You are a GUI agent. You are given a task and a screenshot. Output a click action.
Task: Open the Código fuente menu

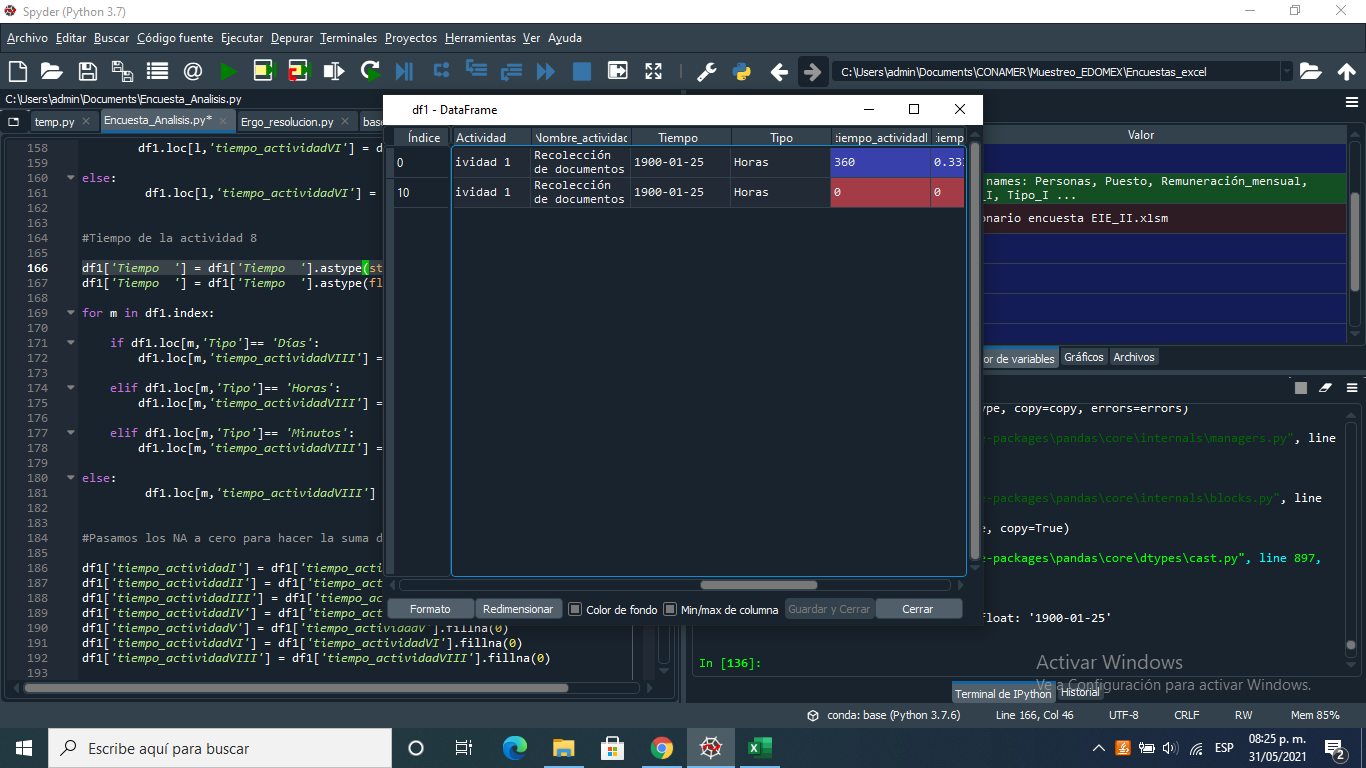[175, 38]
